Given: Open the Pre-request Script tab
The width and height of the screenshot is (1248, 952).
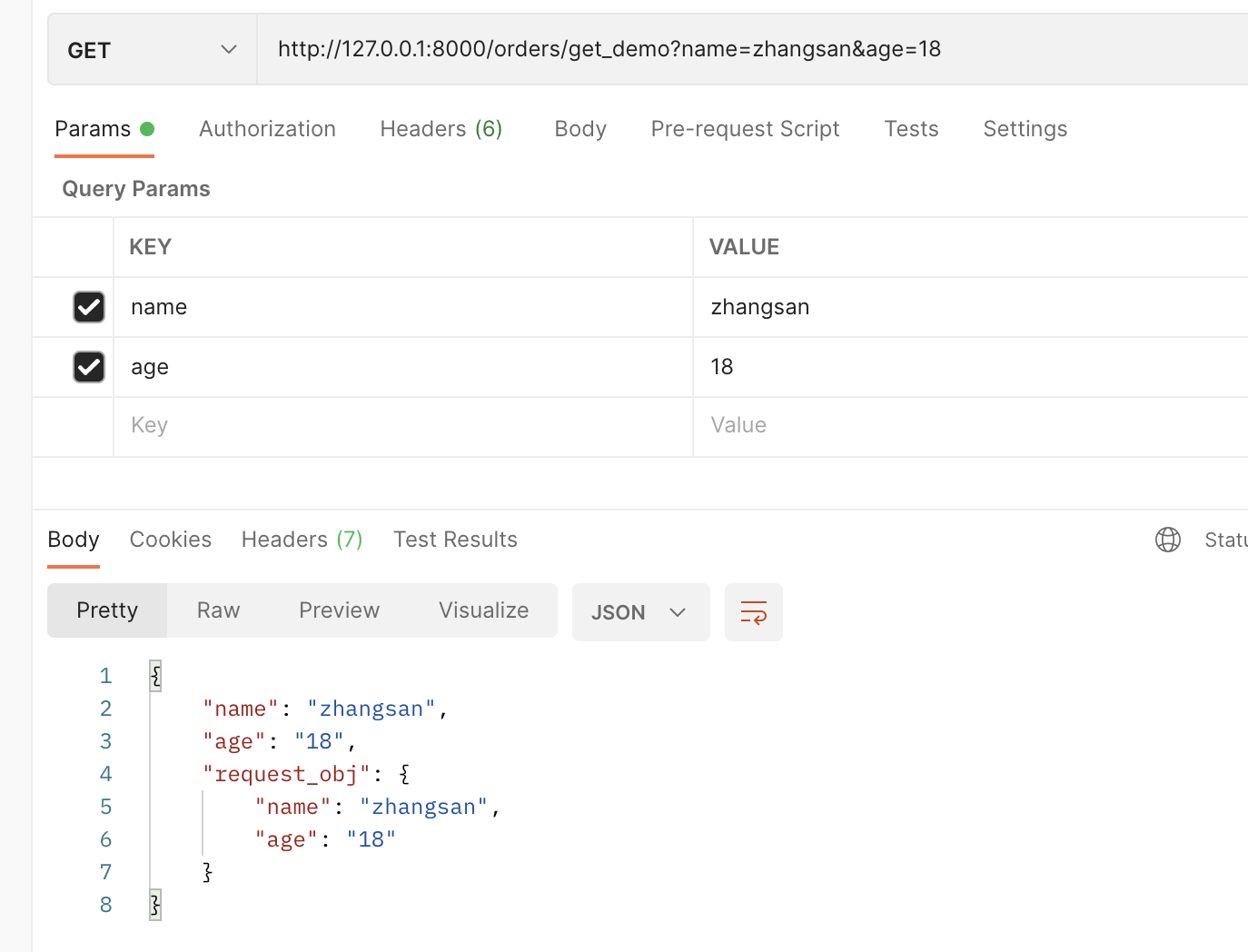Looking at the screenshot, I should [x=745, y=128].
